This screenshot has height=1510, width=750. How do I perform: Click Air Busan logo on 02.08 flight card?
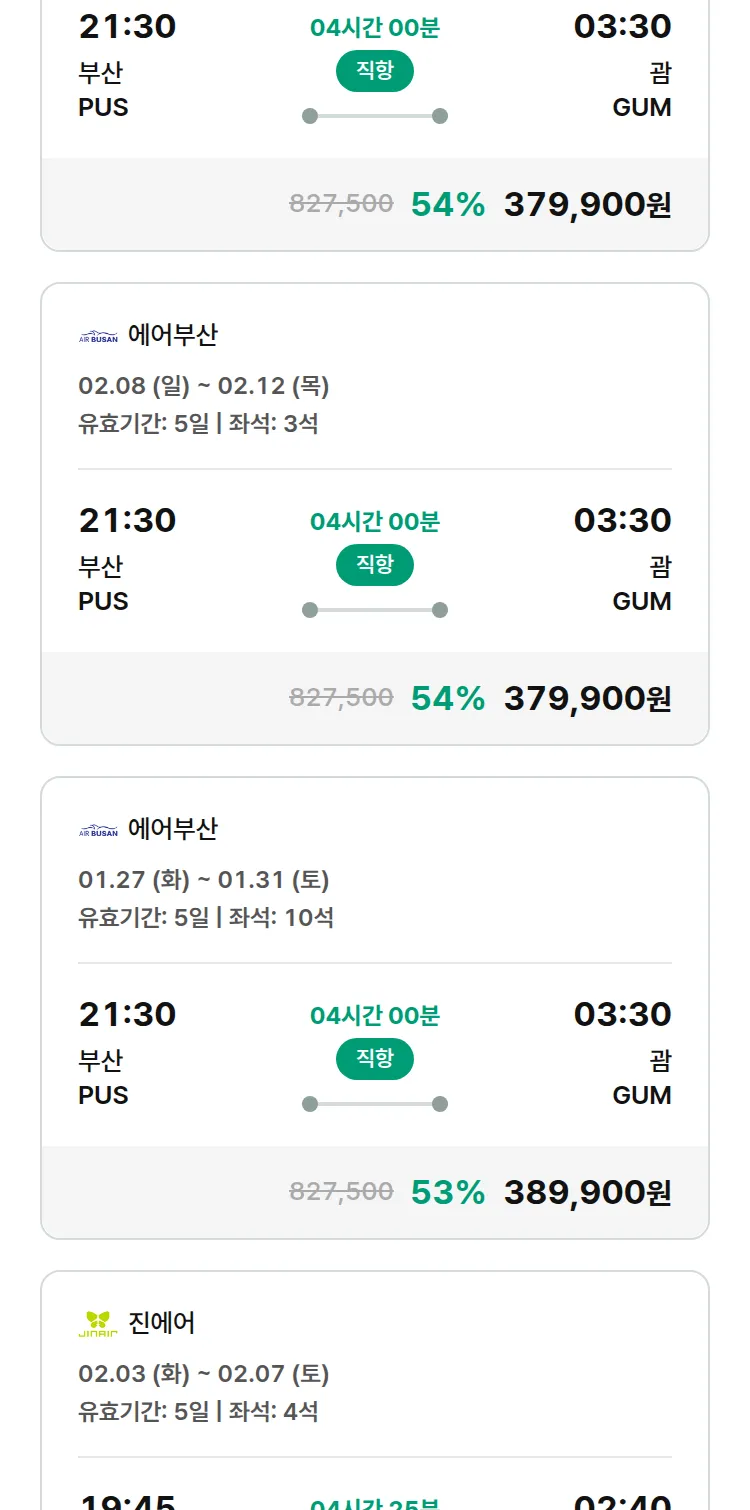click(x=98, y=336)
